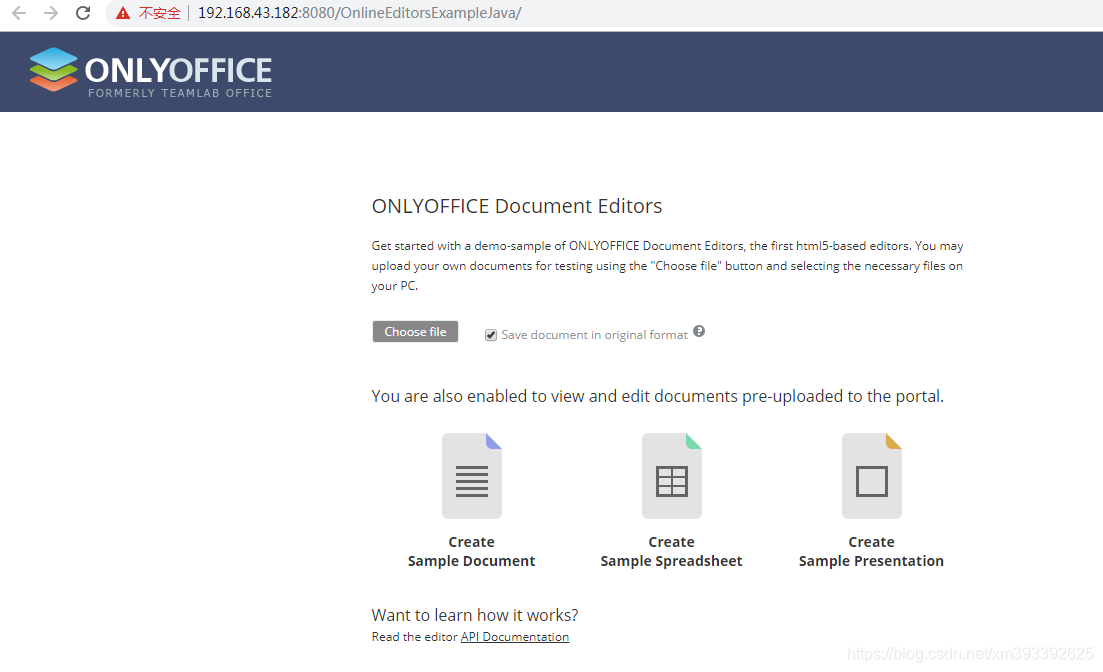Click the 'You are also enabled to view' sentence
The width and height of the screenshot is (1103, 672).
coord(658,396)
